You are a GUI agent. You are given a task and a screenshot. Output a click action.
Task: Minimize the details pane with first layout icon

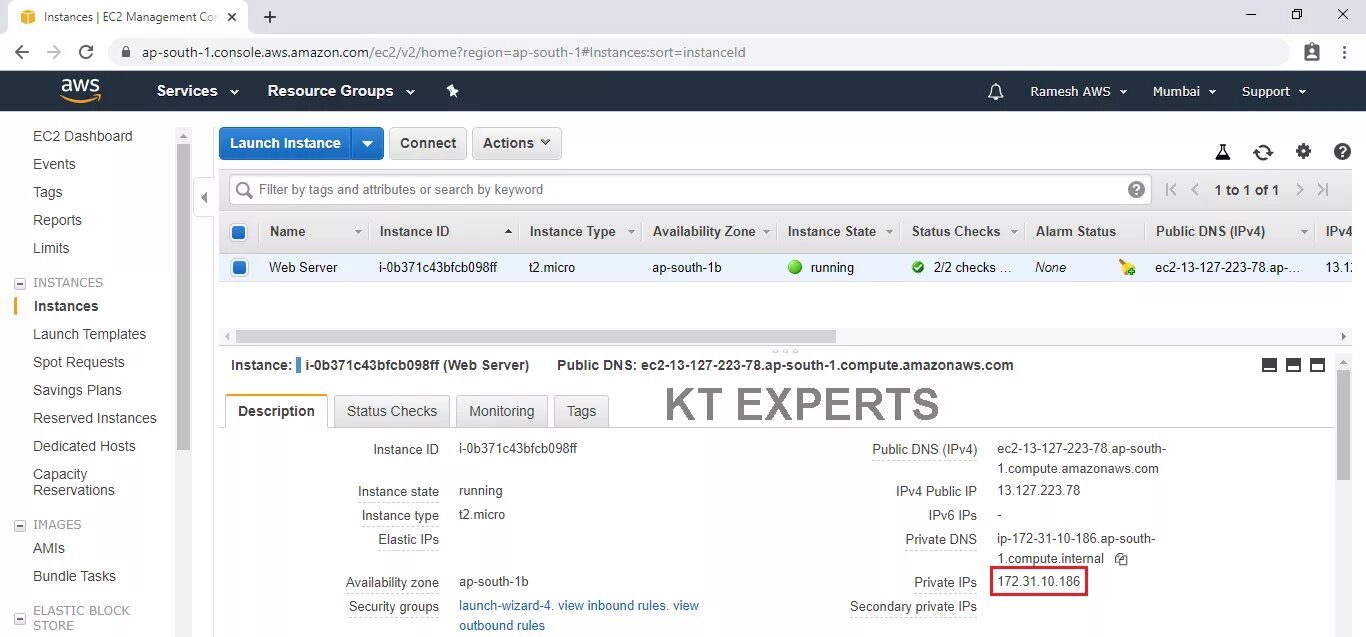(x=1269, y=365)
